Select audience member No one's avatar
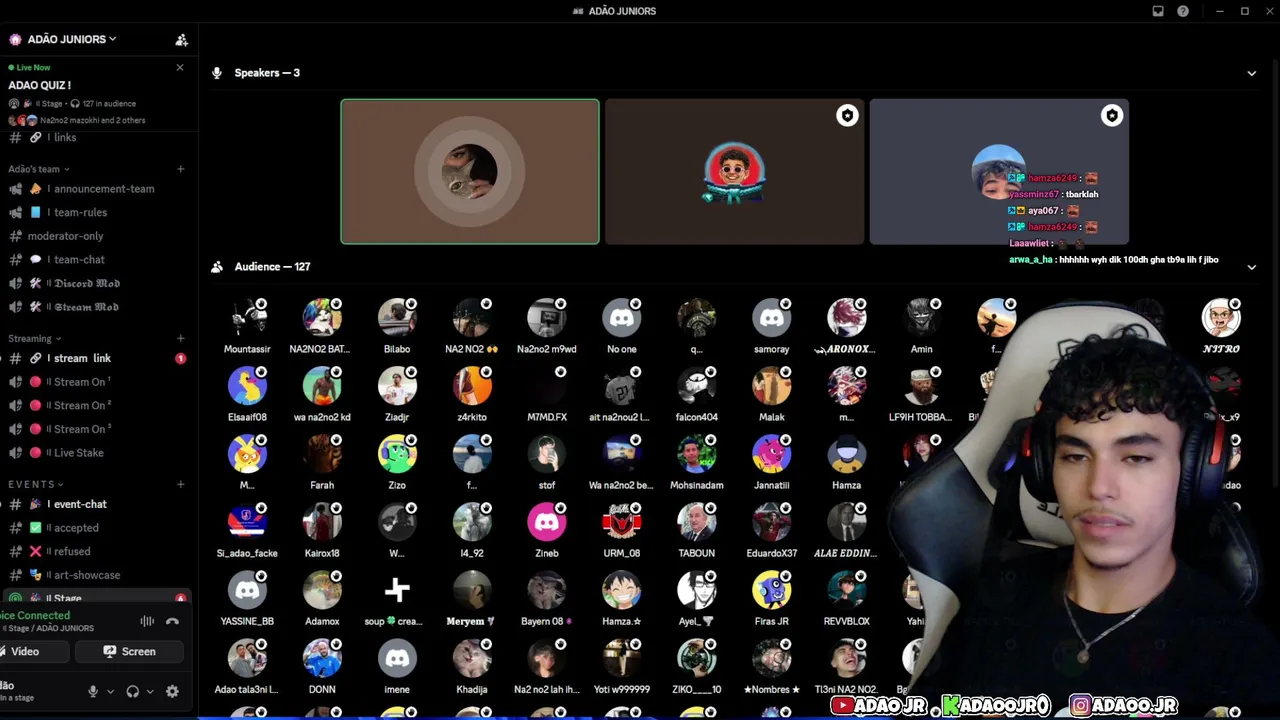 [622, 318]
